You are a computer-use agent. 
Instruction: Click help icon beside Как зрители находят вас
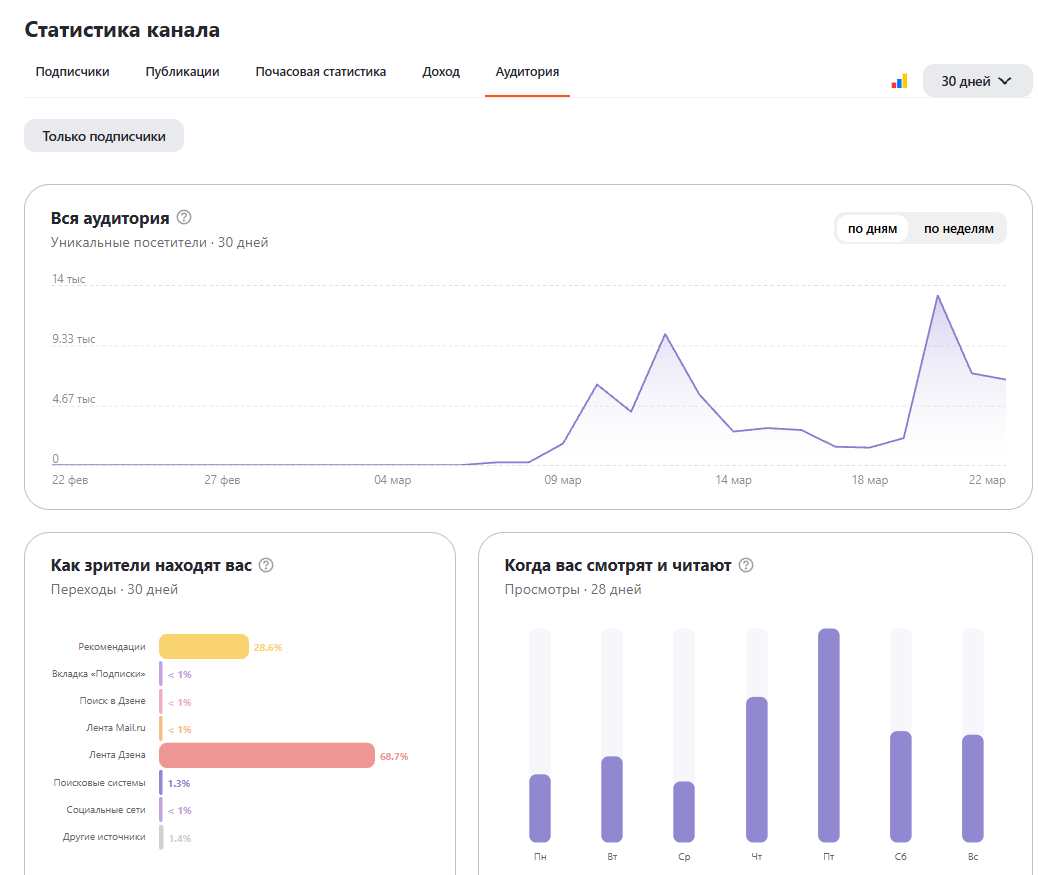point(266,565)
